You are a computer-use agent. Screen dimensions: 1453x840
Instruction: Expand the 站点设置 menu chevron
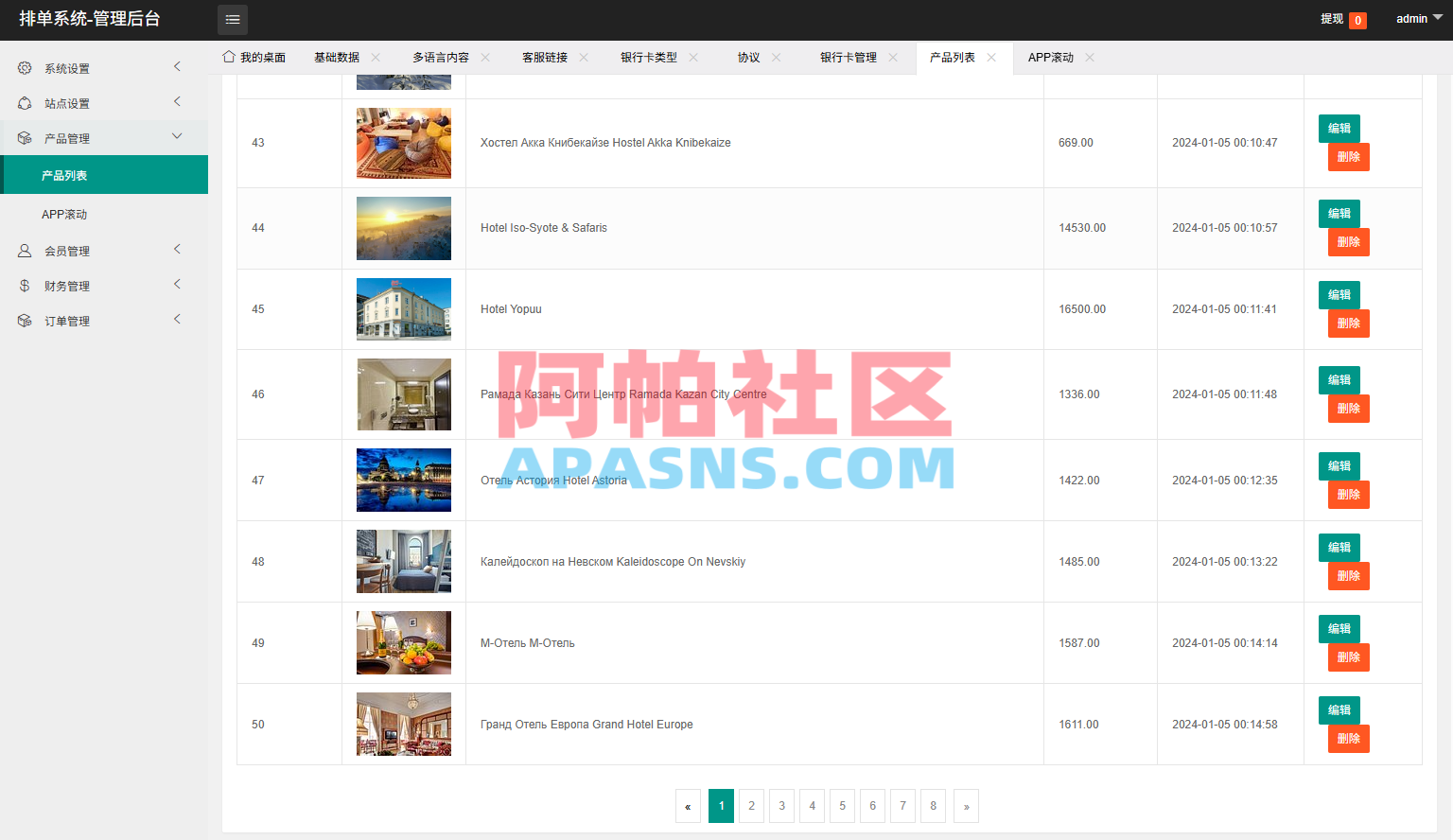click(177, 101)
